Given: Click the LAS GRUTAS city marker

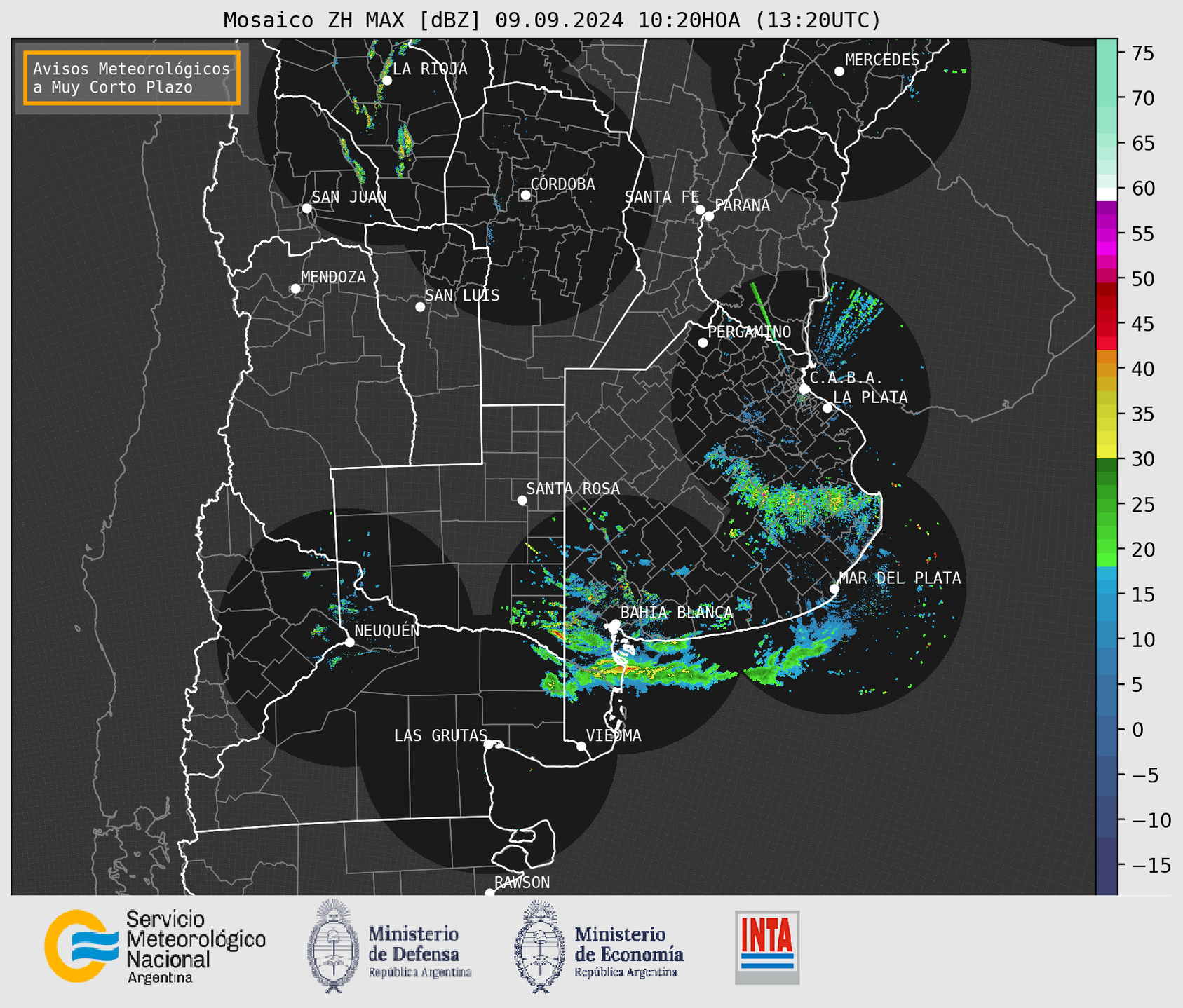Looking at the screenshot, I should (x=489, y=744).
